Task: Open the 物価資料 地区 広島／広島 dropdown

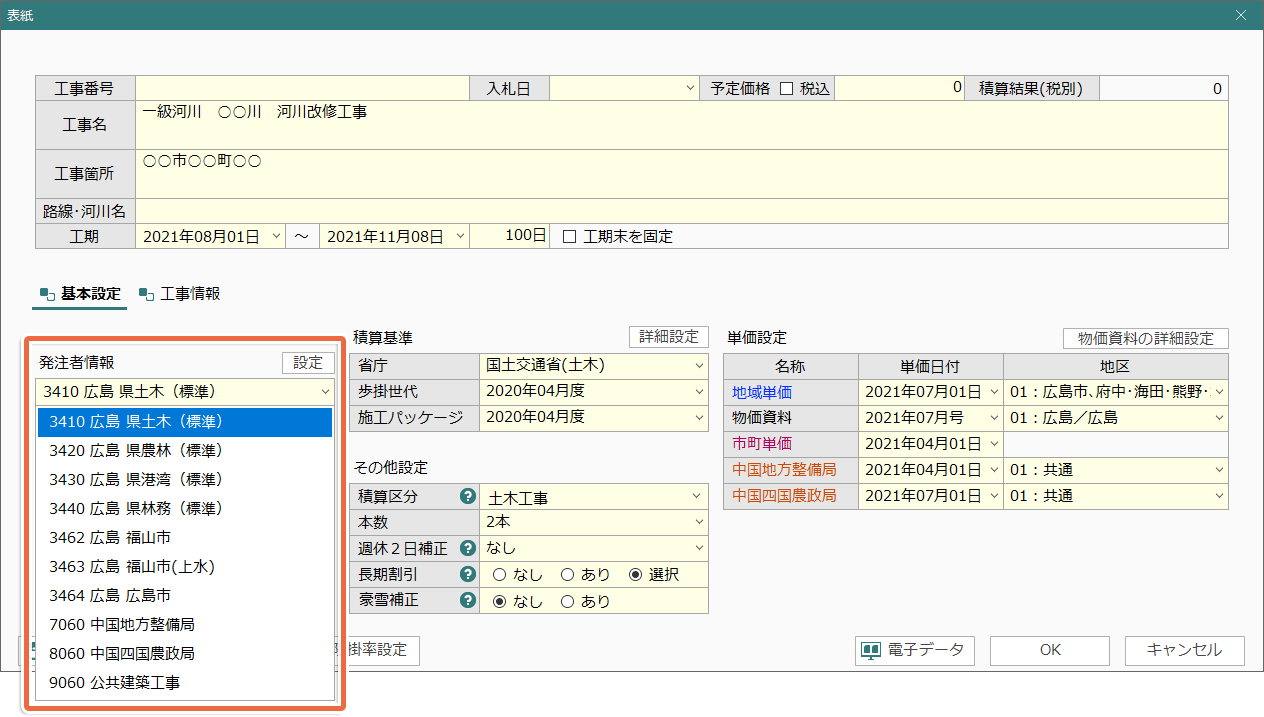Action: click(1219, 418)
